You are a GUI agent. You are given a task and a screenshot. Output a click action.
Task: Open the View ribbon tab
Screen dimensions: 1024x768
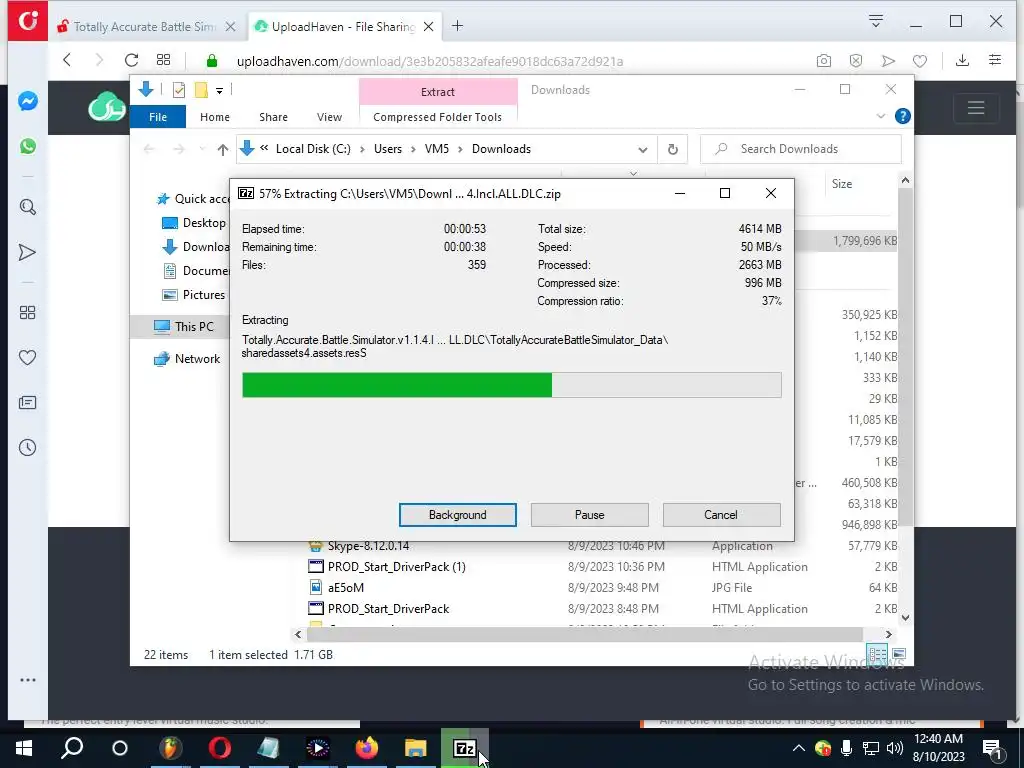pyautogui.click(x=329, y=117)
